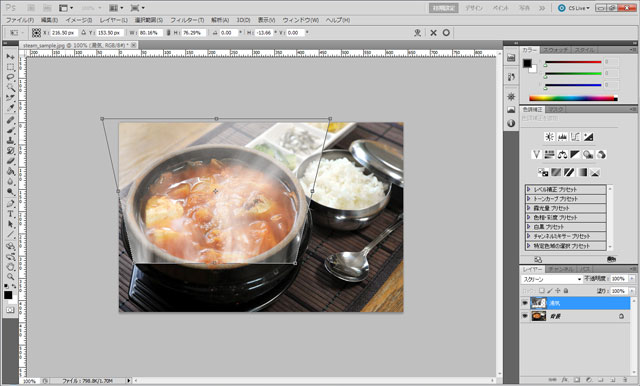Switch to the チャンネル tab
The image size is (640, 386).
pyautogui.click(x=560, y=269)
